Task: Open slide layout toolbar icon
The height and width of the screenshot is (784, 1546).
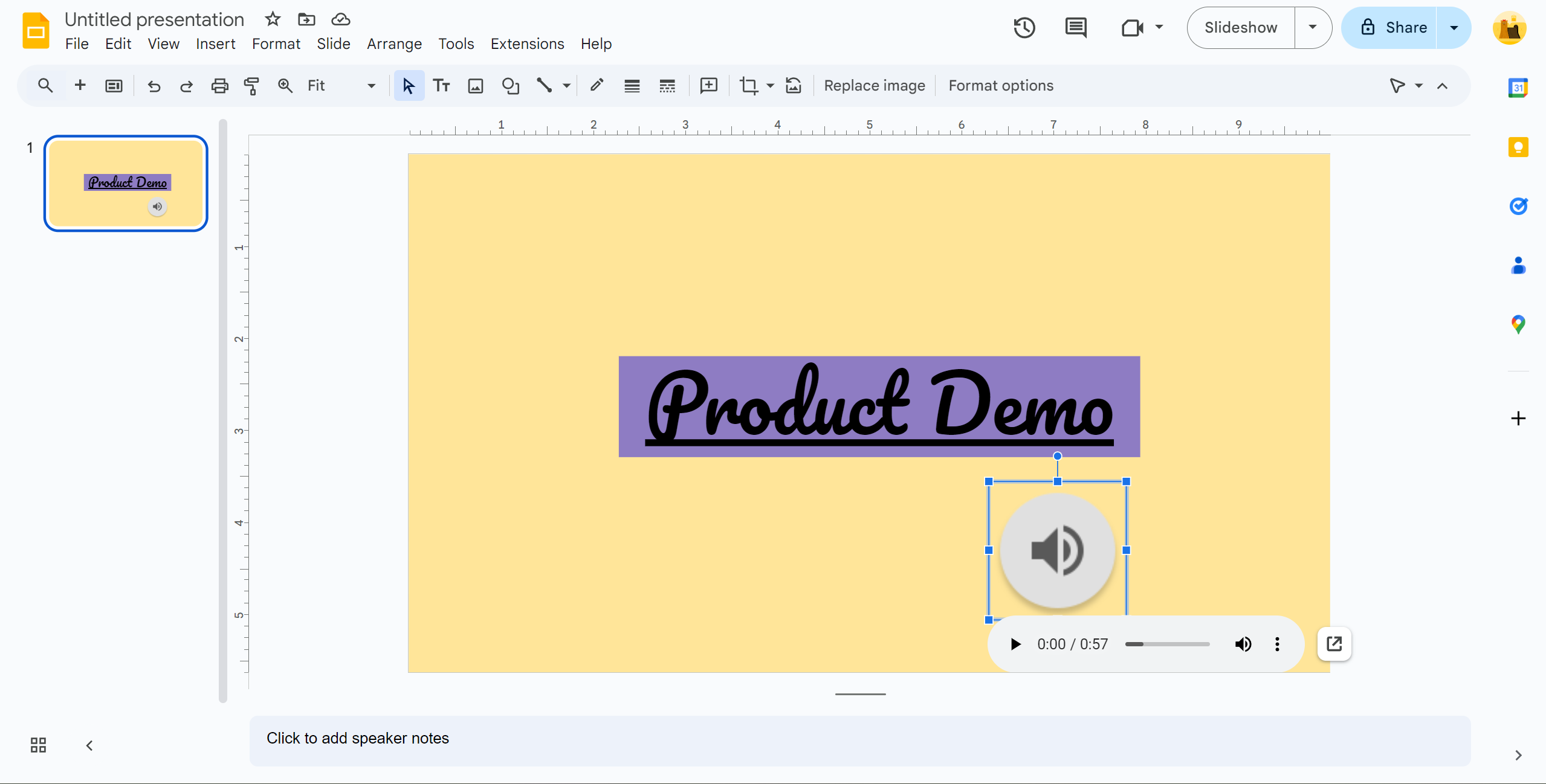Action: [114, 86]
